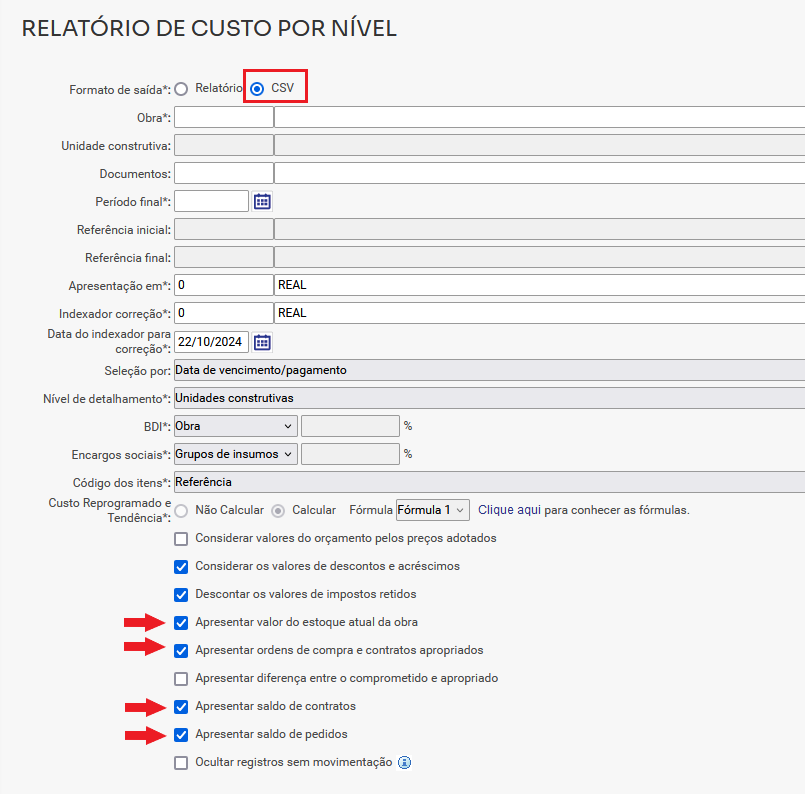Click the Referência final description field
Viewport: 805px width, 794px height.
point(540,257)
